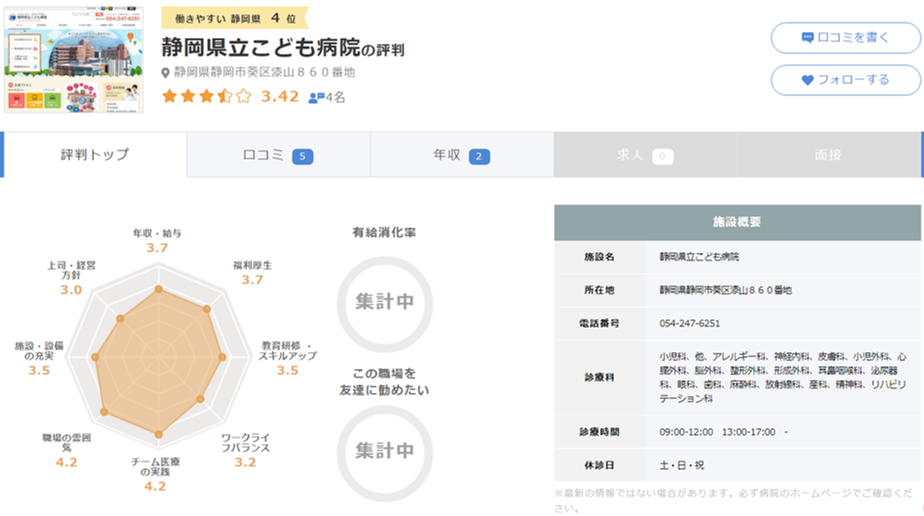Click the reviewer count icon next to 4名

tap(316, 98)
